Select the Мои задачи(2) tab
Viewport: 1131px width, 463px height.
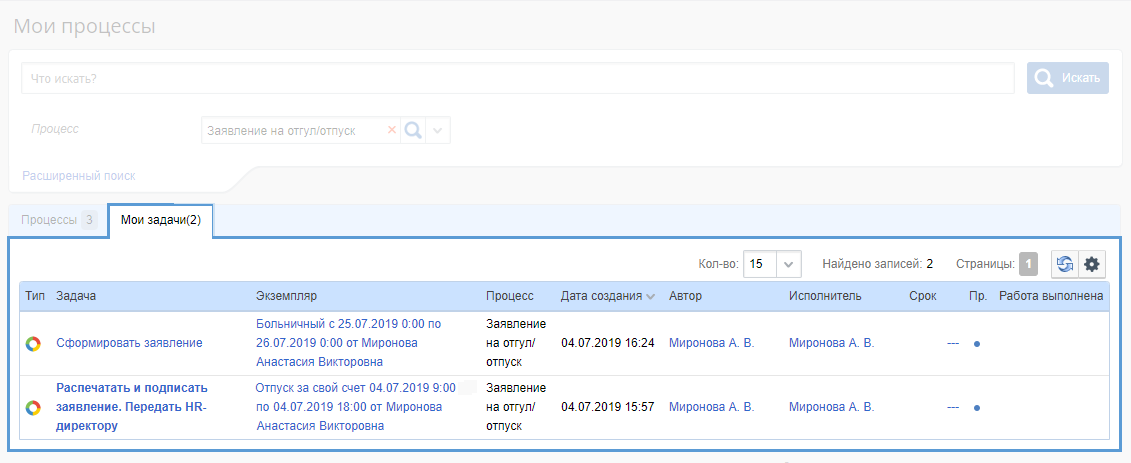coord(160,220)
